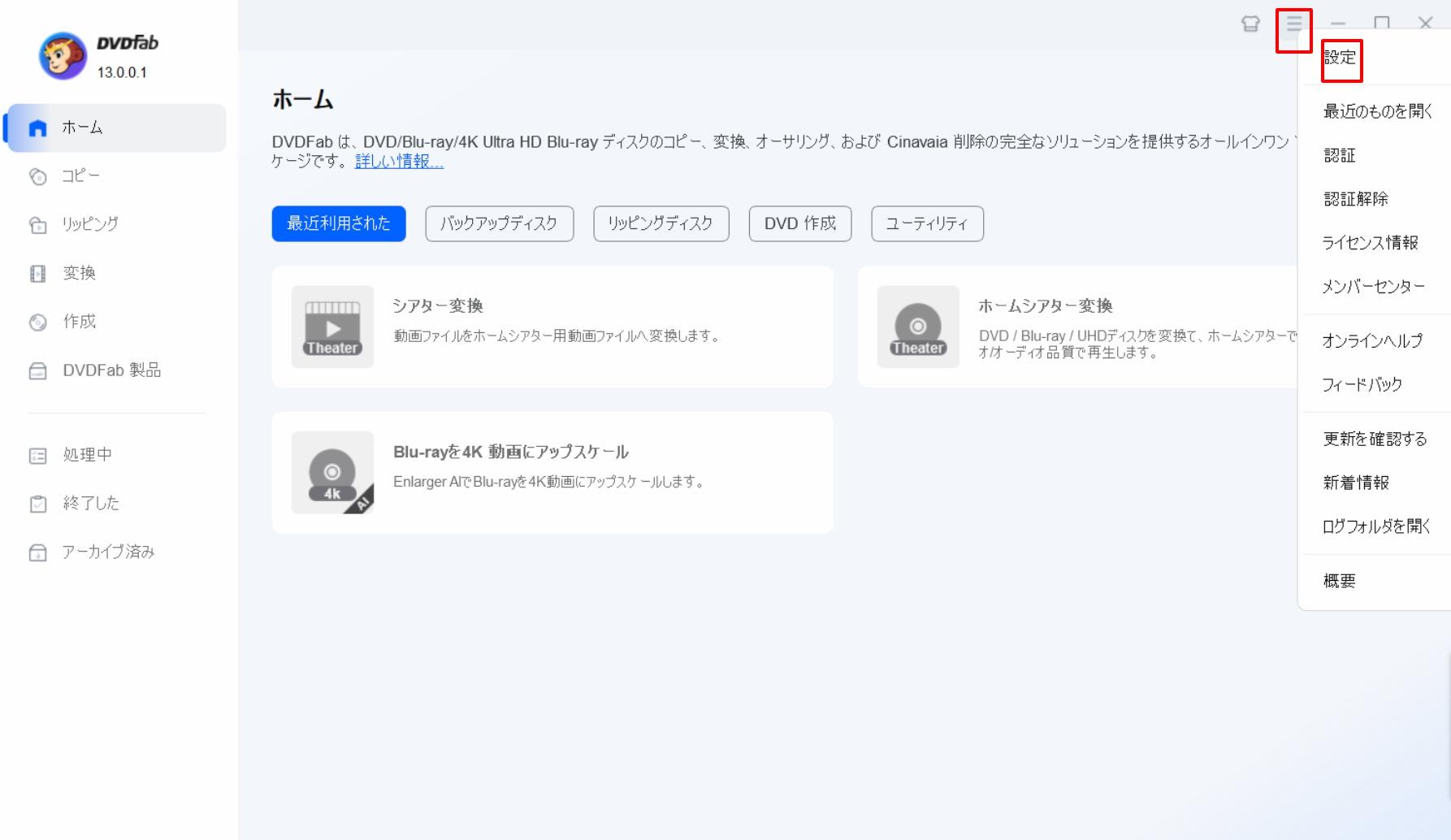Click the 13.0.0.1 version number
The width and height of the screenshot is (1451, 840).
click(122, 72)
